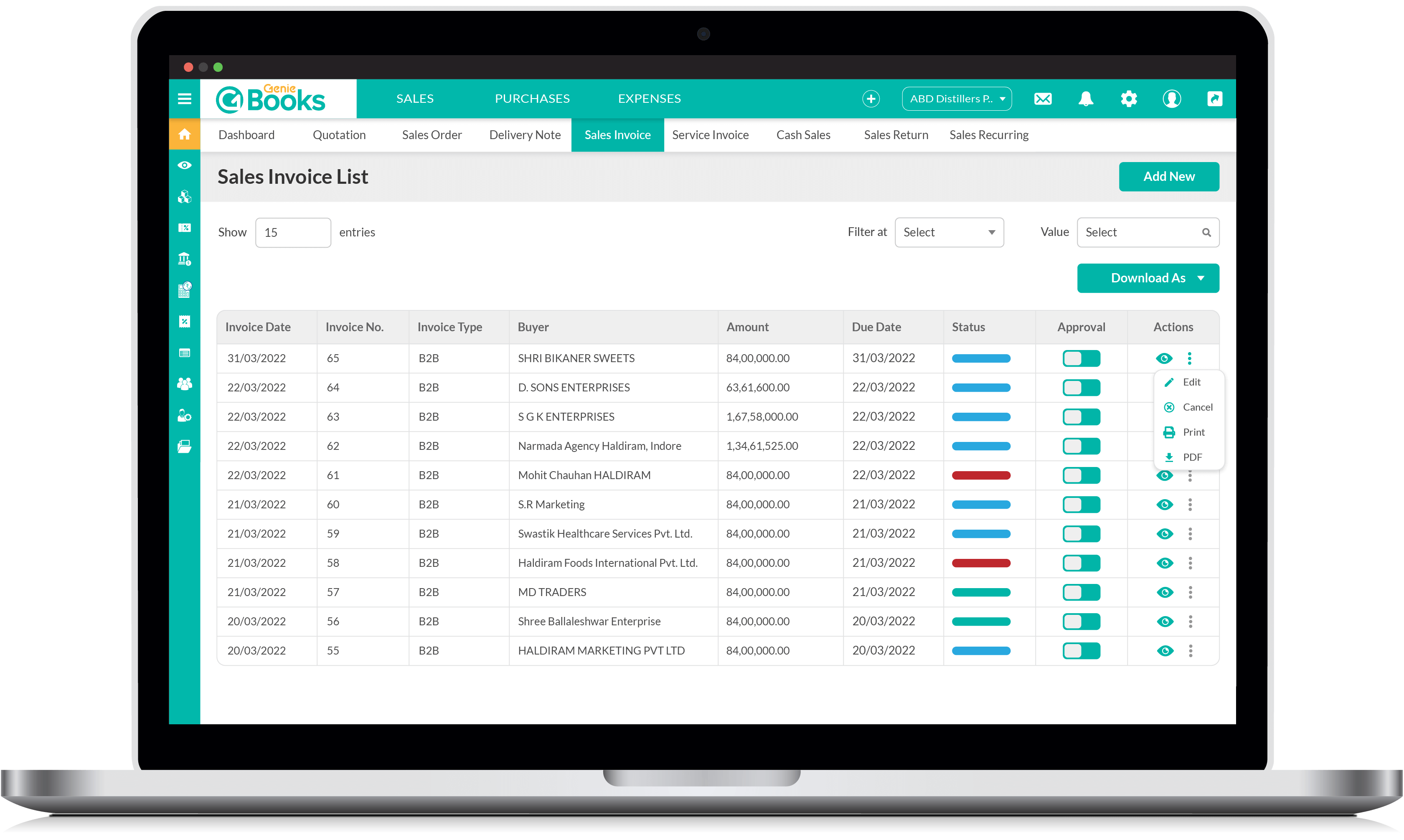Open the hamburger menu icon

tap(185, 99)
